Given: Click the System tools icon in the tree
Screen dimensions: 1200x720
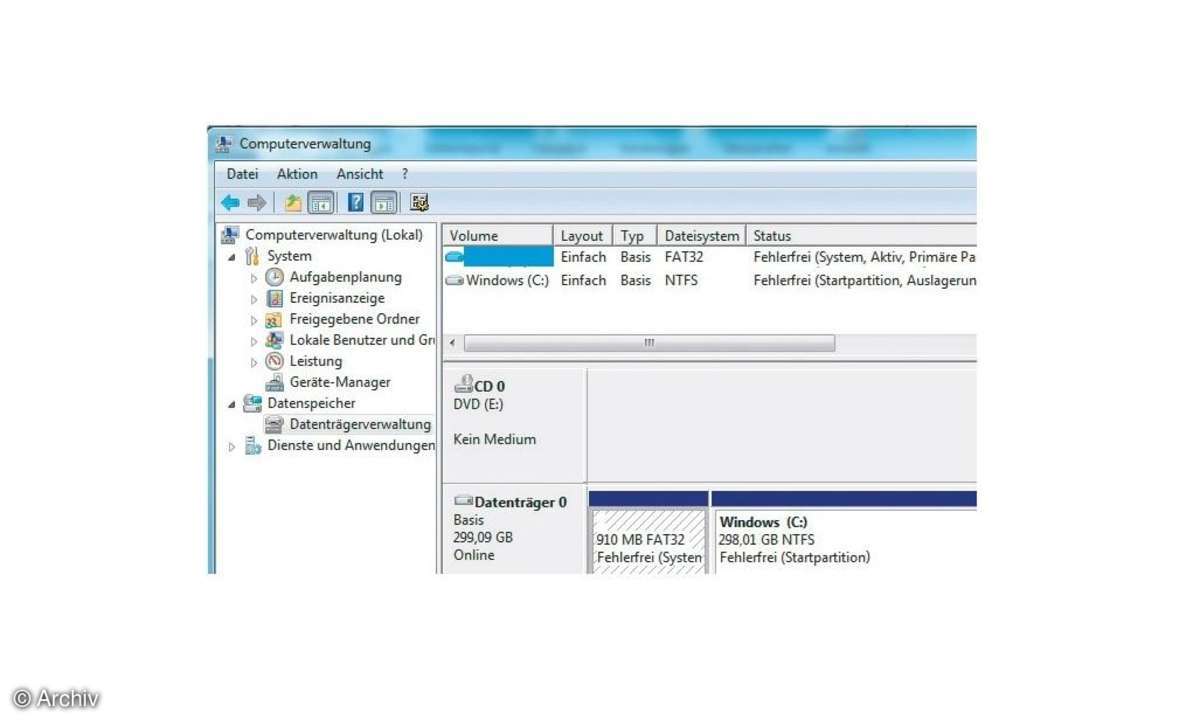Looking at the screenshot, I should [x=253, y=257].
